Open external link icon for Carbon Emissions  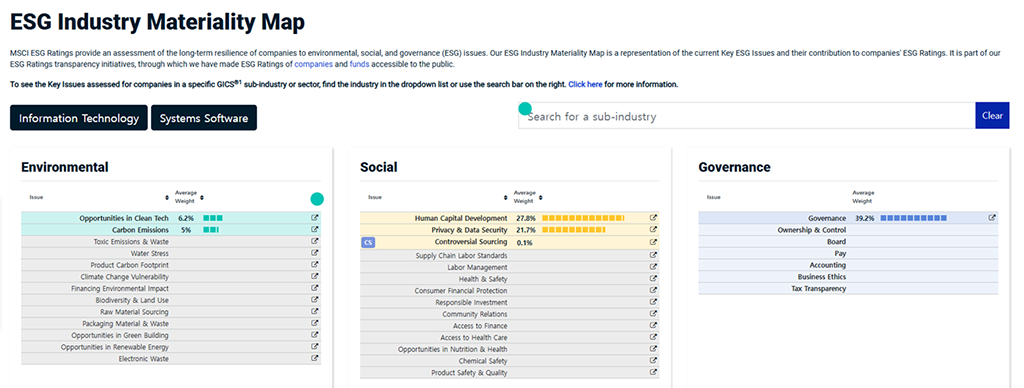pyautogui.click(x=315, y=229)
